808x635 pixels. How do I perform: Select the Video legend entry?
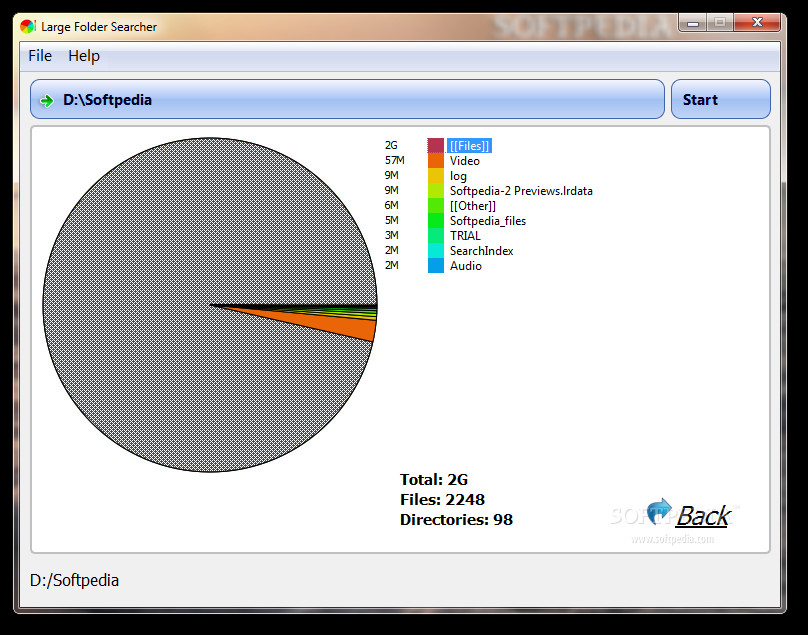(x=464, y=161)
